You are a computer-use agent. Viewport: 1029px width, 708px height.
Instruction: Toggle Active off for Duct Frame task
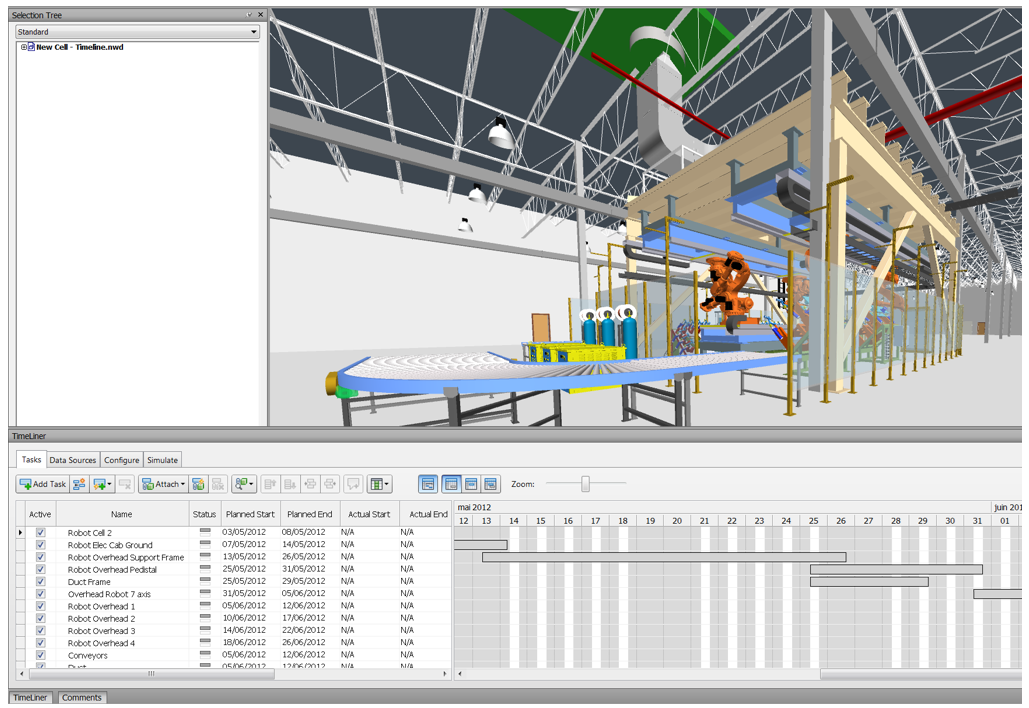coord(39,581)
